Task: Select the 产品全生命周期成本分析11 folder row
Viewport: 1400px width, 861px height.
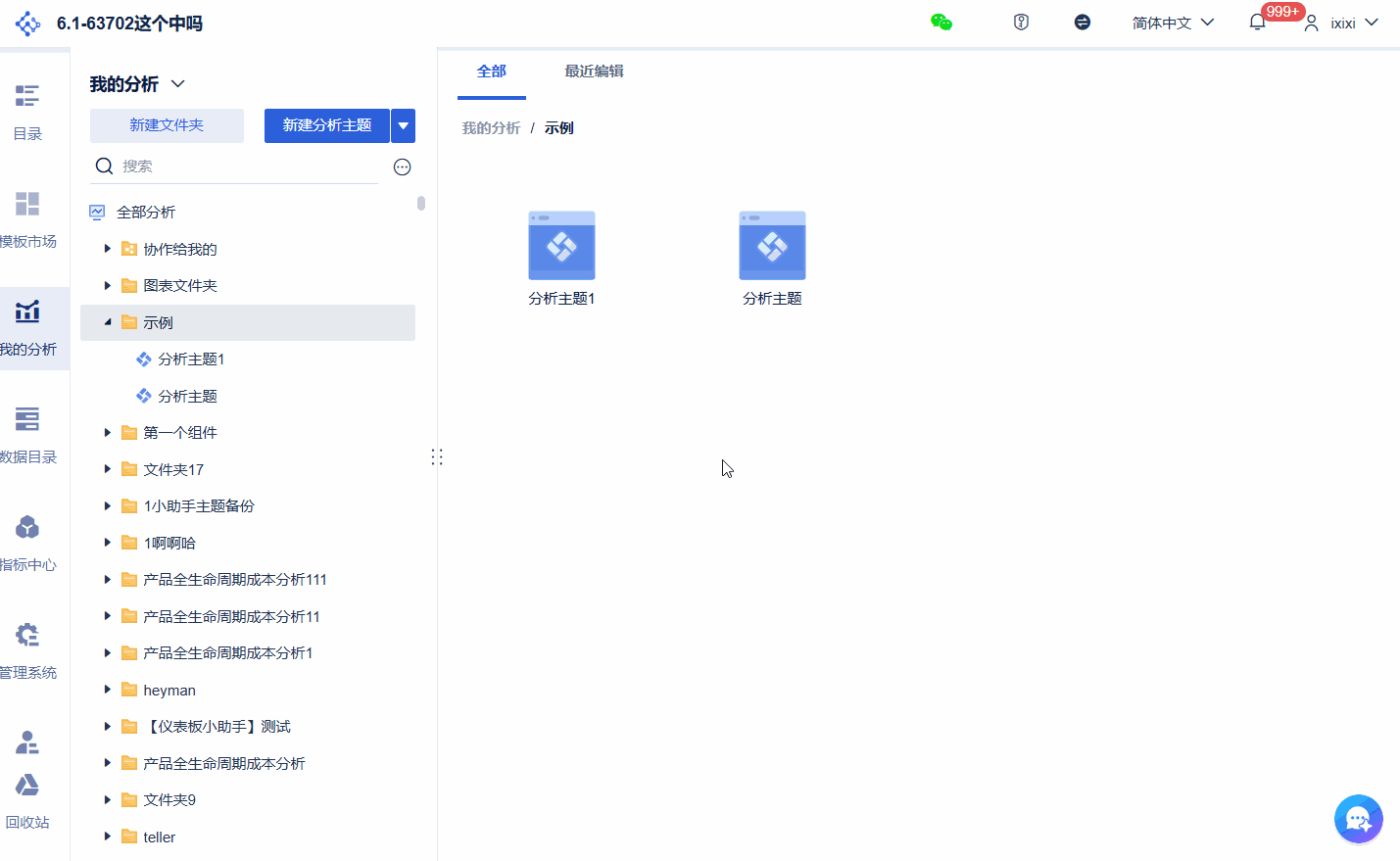Action: (248, 616)
